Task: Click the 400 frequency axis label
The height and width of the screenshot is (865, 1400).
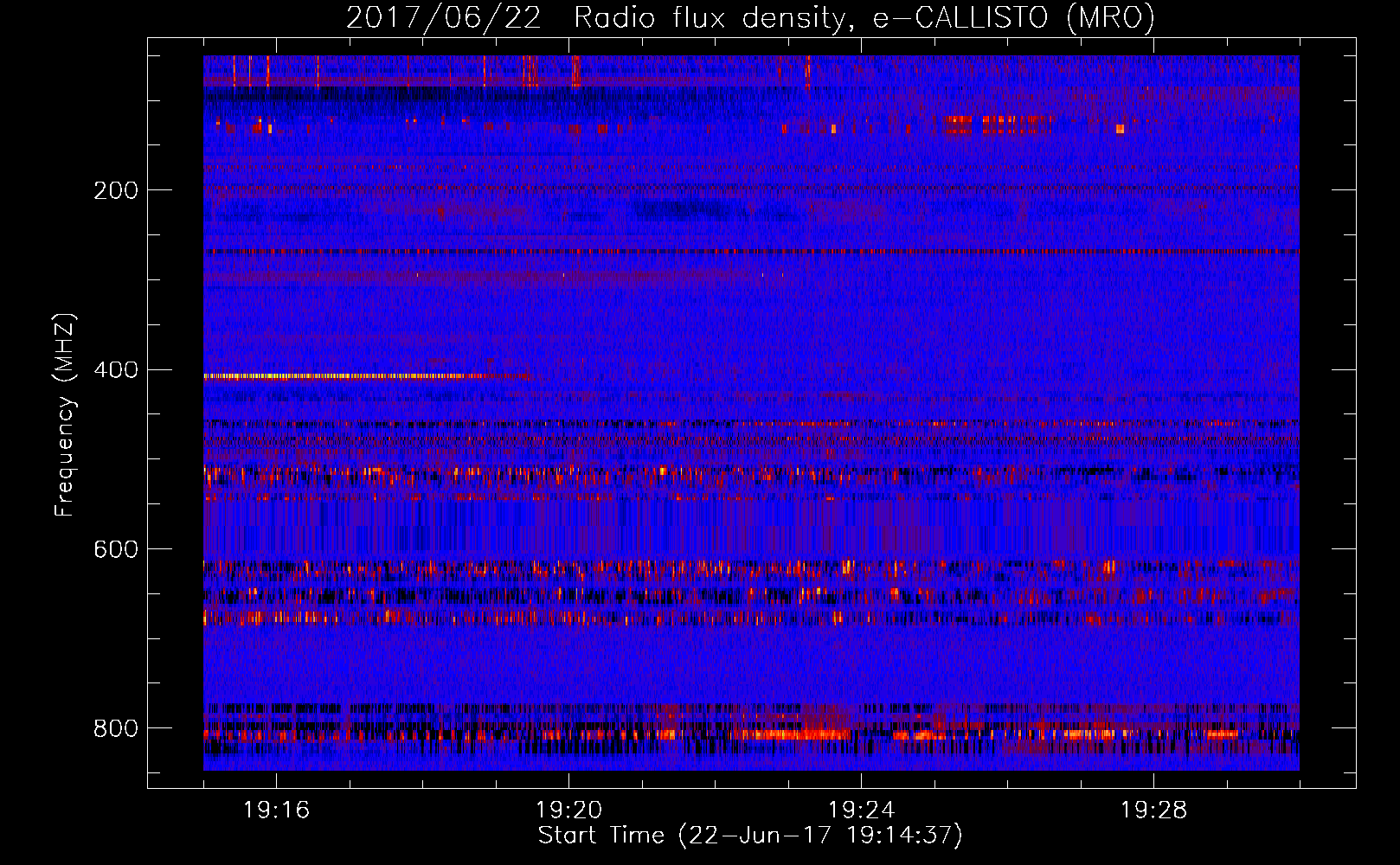Action: (115, 370)
